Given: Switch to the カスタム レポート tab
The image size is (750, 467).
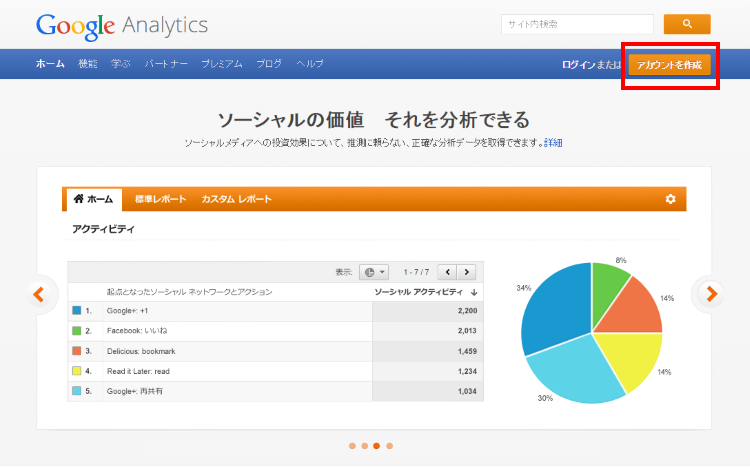Looking at the screenshot, I should [x=236, y=199].
